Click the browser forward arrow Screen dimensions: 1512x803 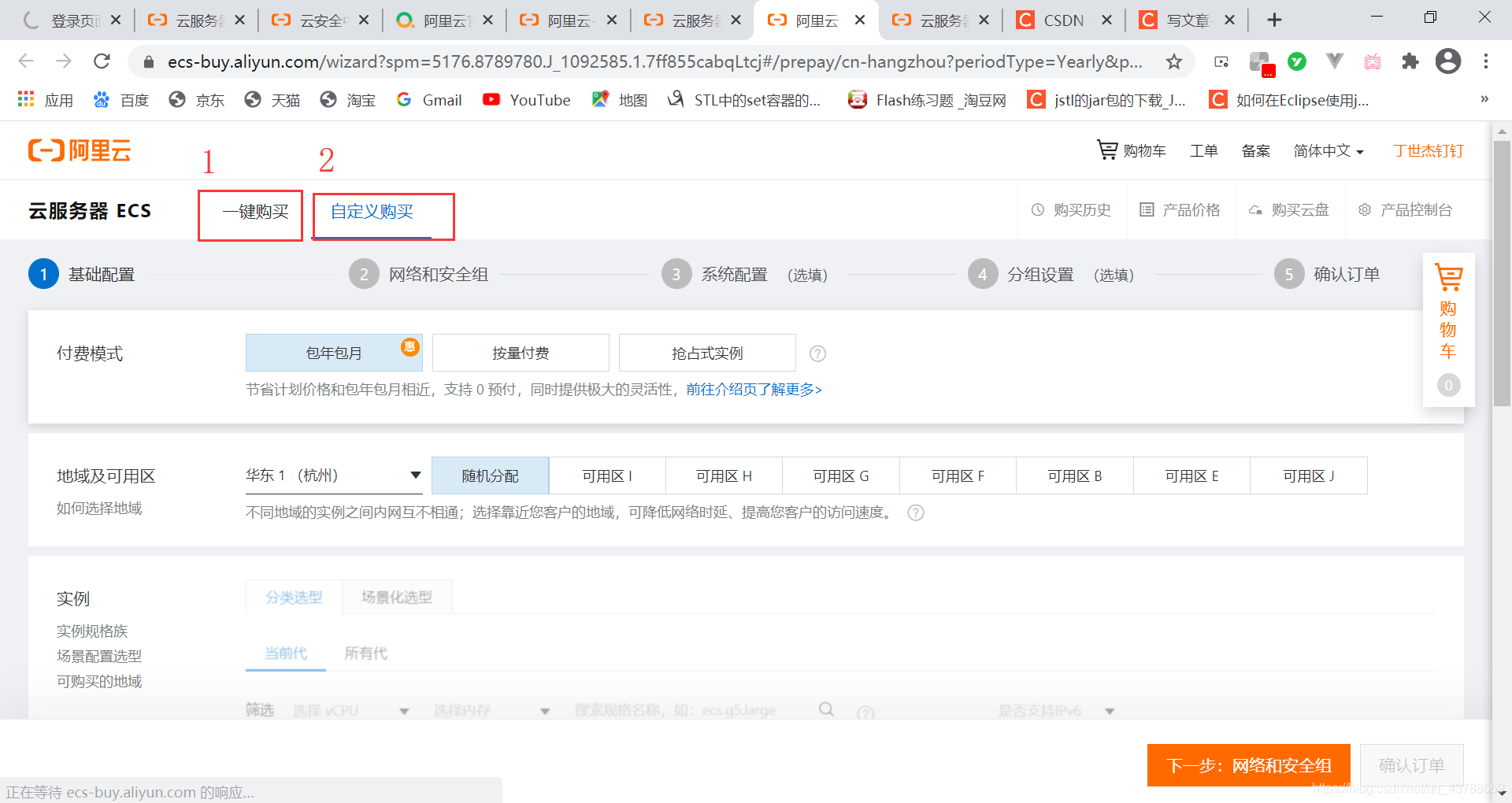click(x=64, y=61)
